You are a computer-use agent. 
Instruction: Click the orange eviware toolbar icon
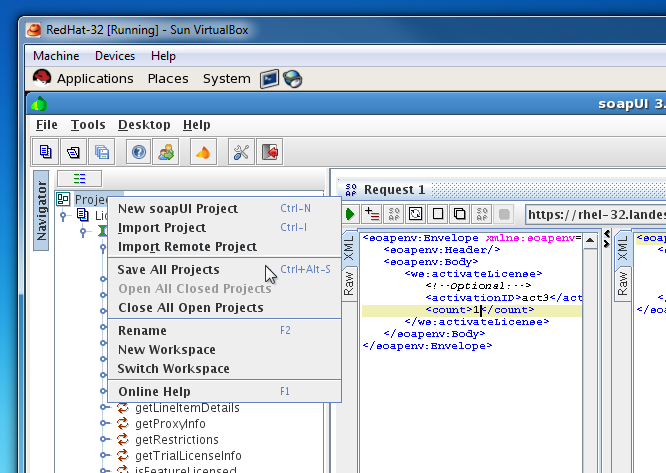(203, 152)
